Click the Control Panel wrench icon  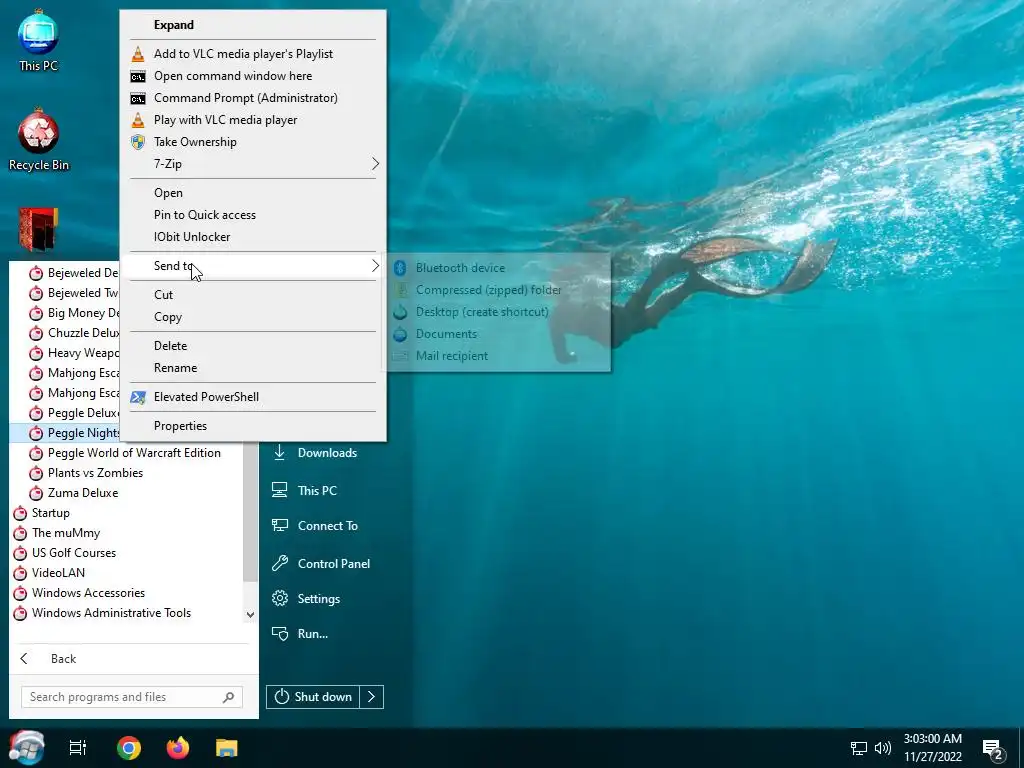280,564
